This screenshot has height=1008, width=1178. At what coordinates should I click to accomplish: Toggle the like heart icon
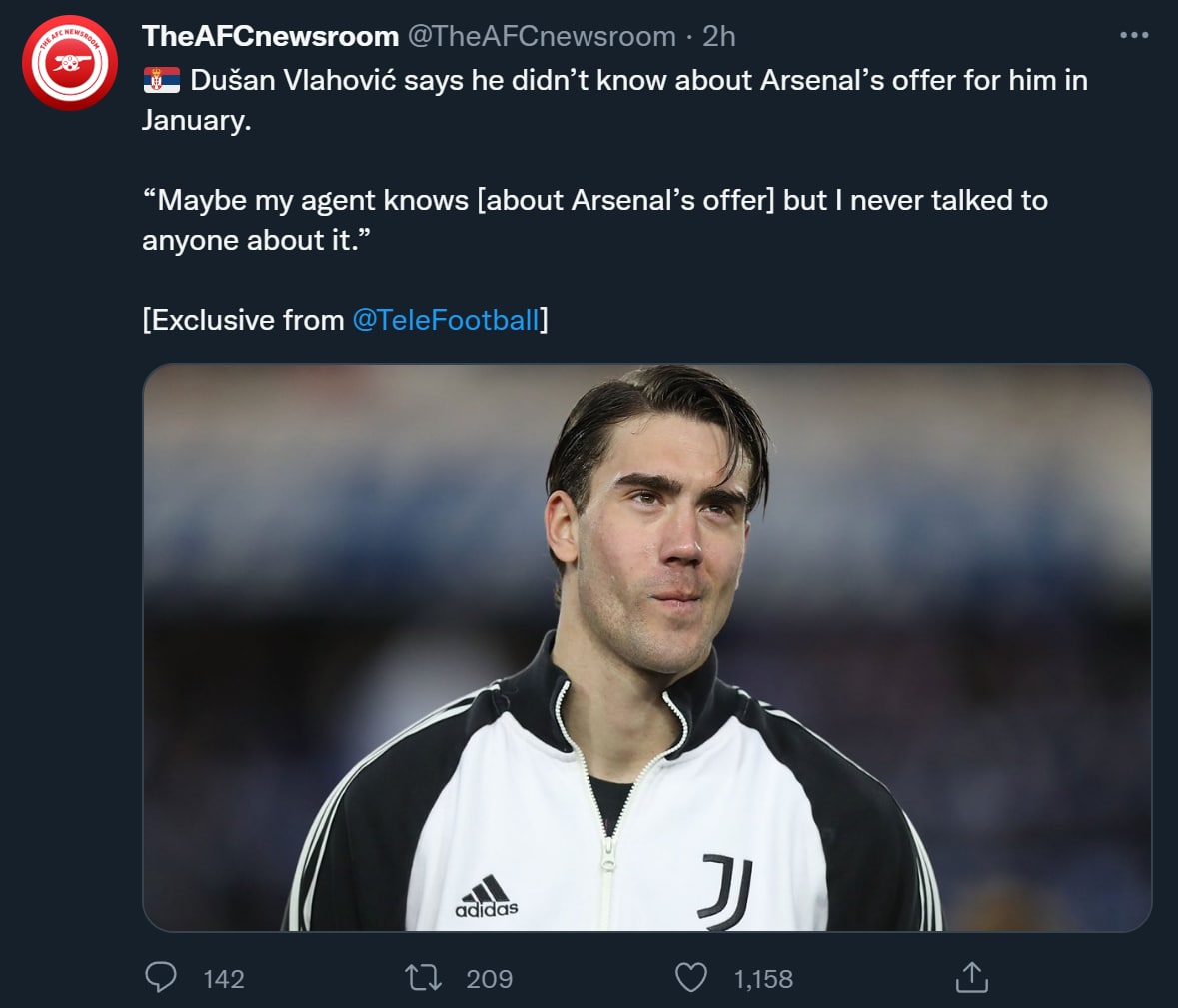coord(690,977)
